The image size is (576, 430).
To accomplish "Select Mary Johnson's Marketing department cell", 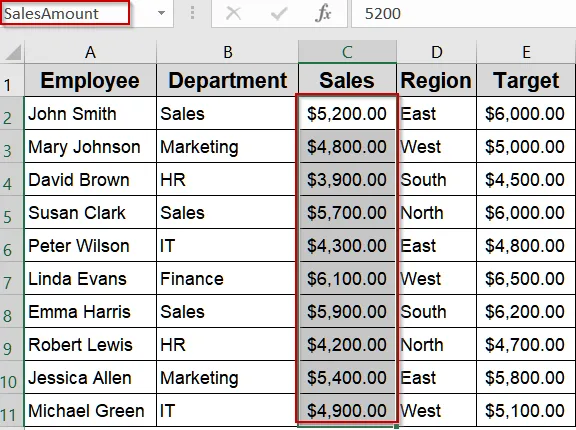I will point(227,147).
